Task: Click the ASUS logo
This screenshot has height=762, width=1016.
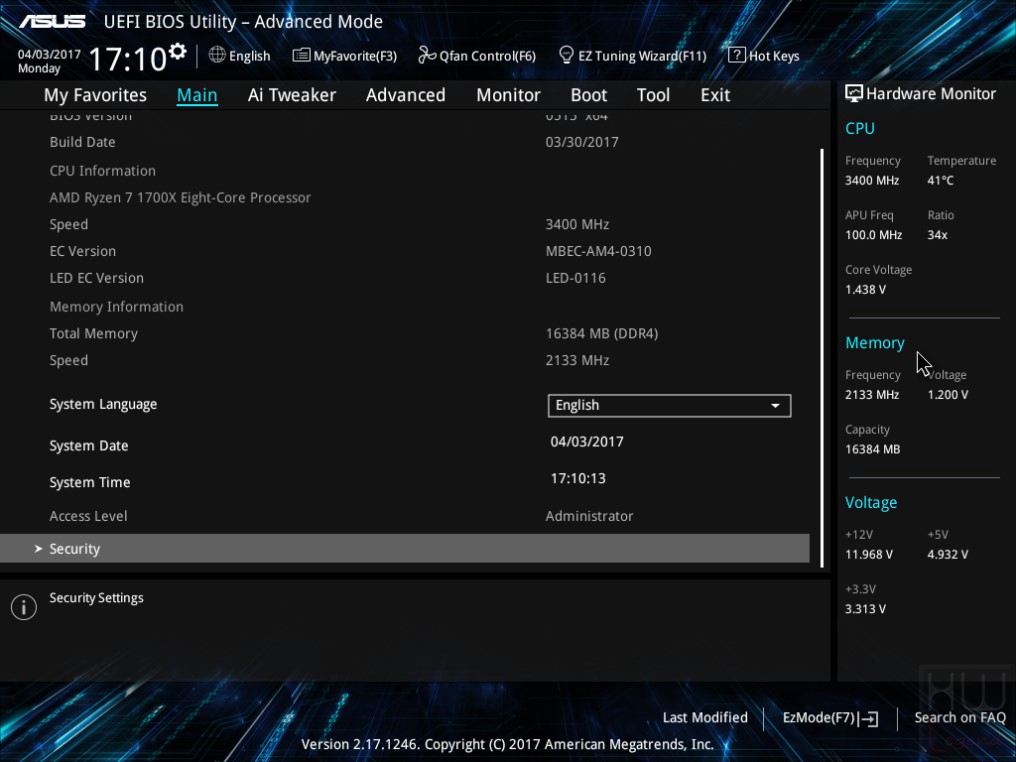Action: click(x=52, y=21)
